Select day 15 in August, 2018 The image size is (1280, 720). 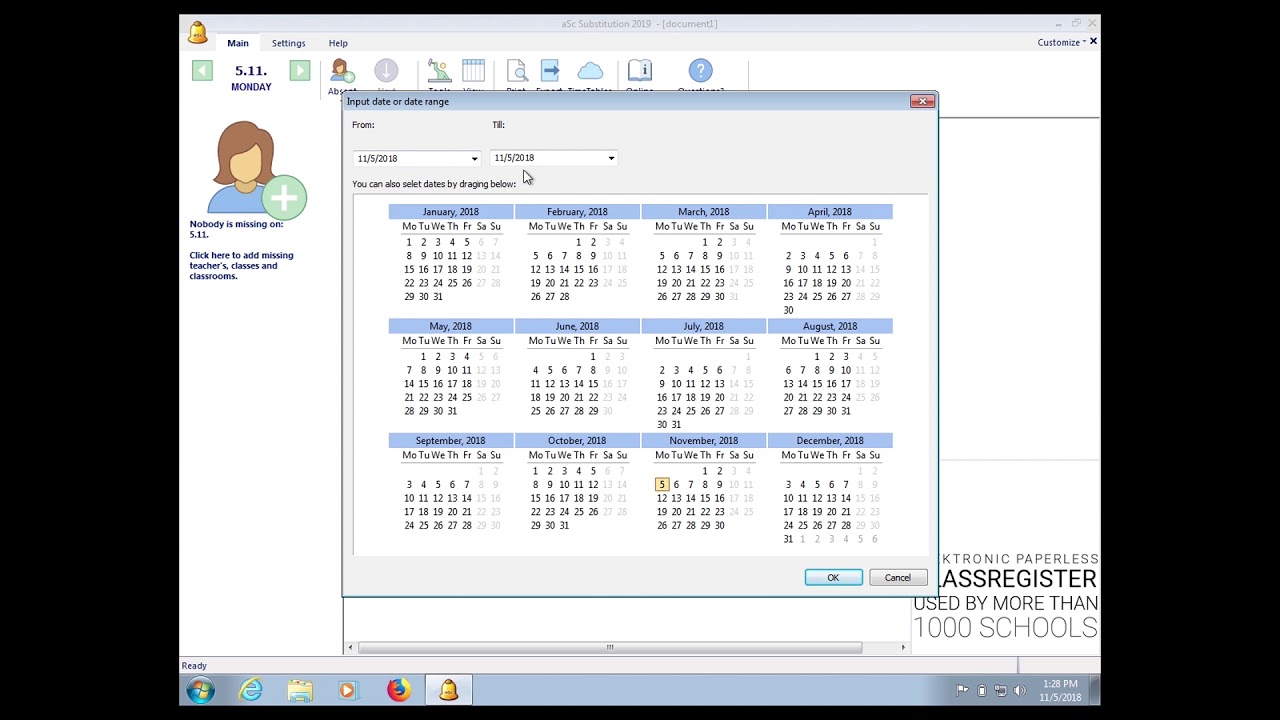pos(817,384)
